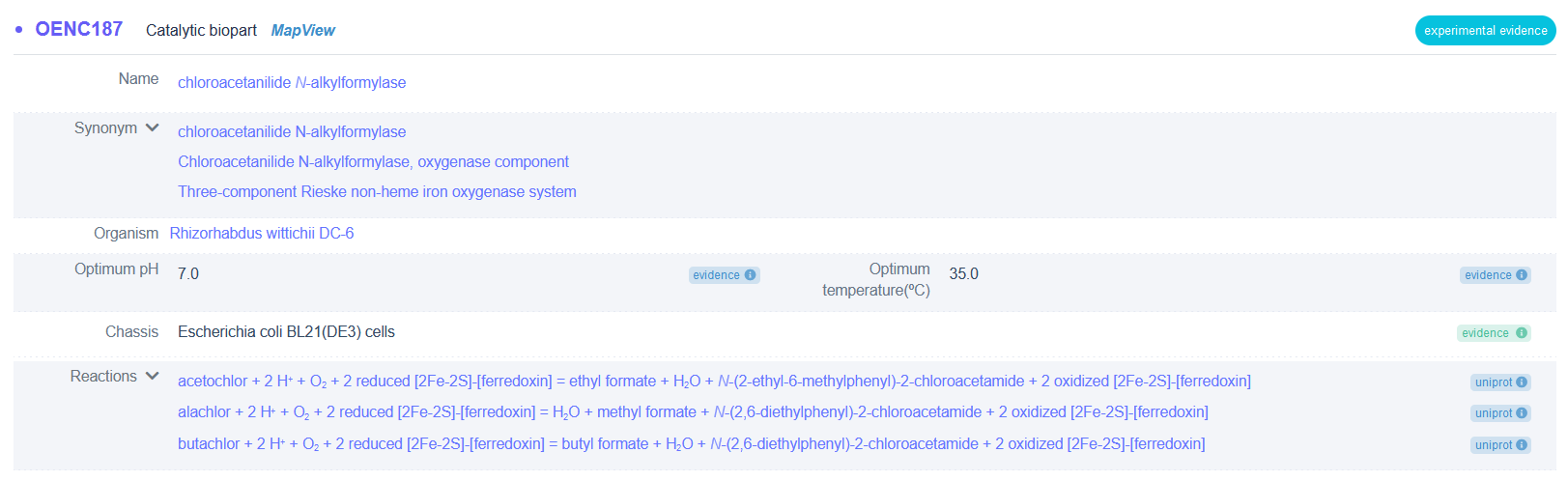Open chloroacetanilide N-alkylformylase name link
The image size is (1568, 481).
click(x=292, y=83)
